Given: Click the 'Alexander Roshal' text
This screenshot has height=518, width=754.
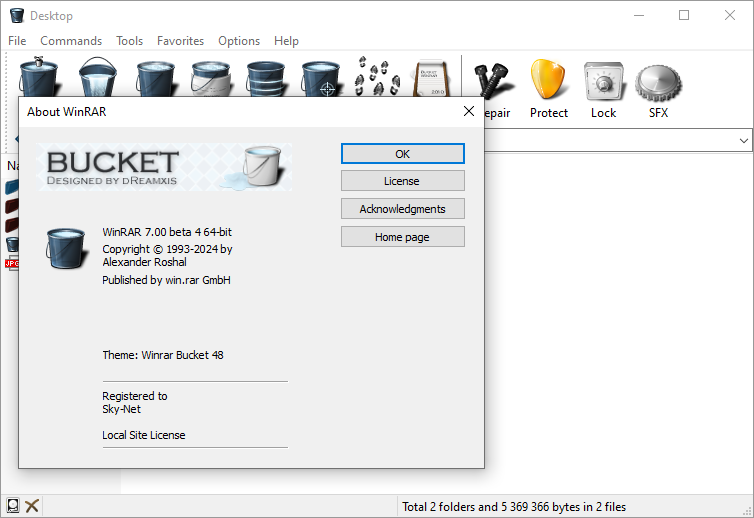Looking at the screenshot, I should point(144,262).
